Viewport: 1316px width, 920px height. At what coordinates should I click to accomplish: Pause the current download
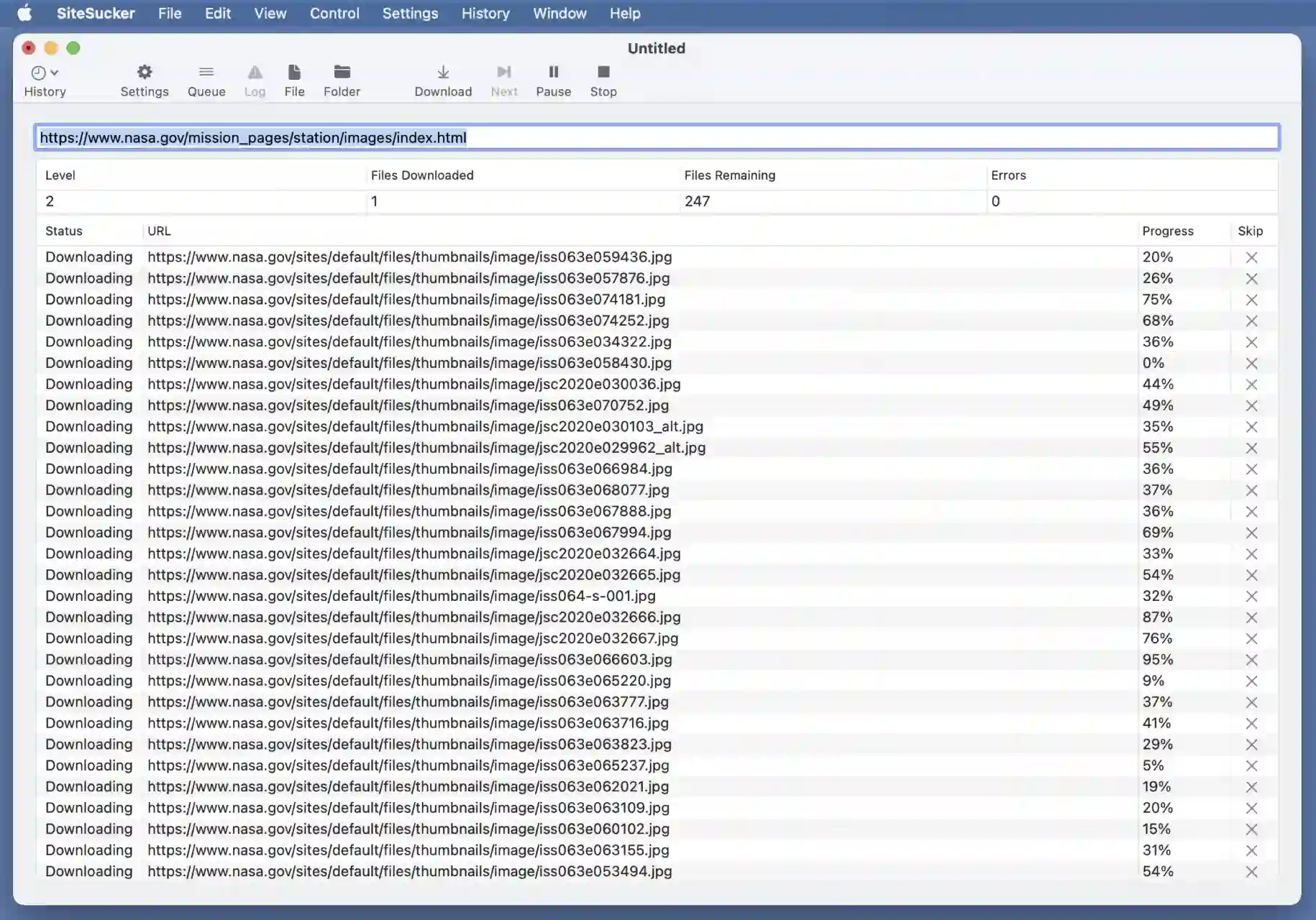pos(553,80)
